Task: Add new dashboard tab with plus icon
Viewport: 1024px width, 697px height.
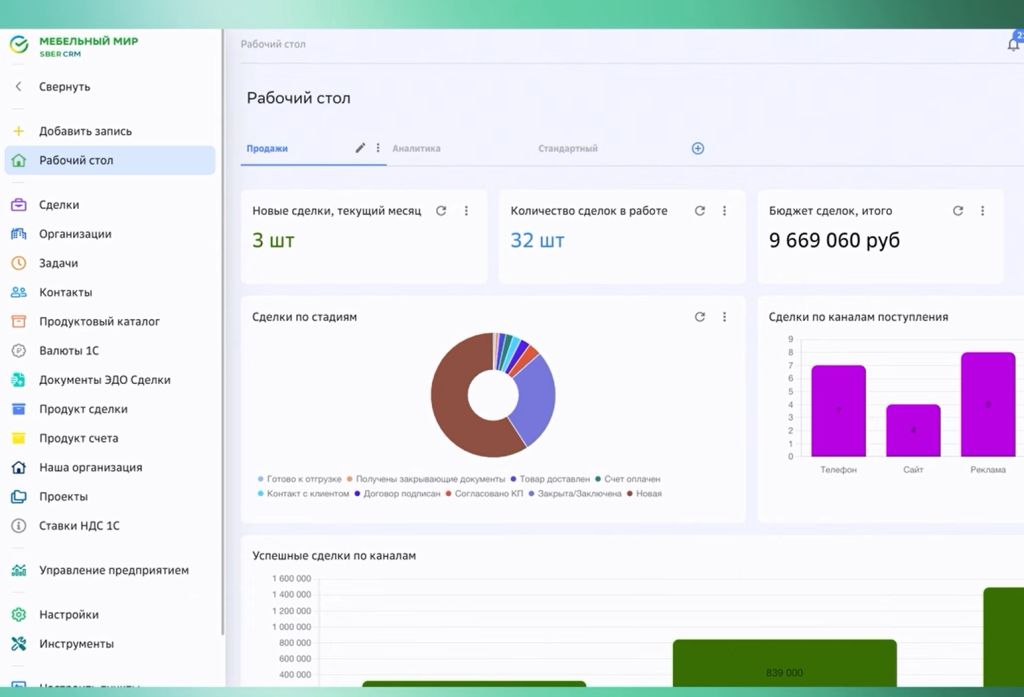Action: click(x=697, y=148)
